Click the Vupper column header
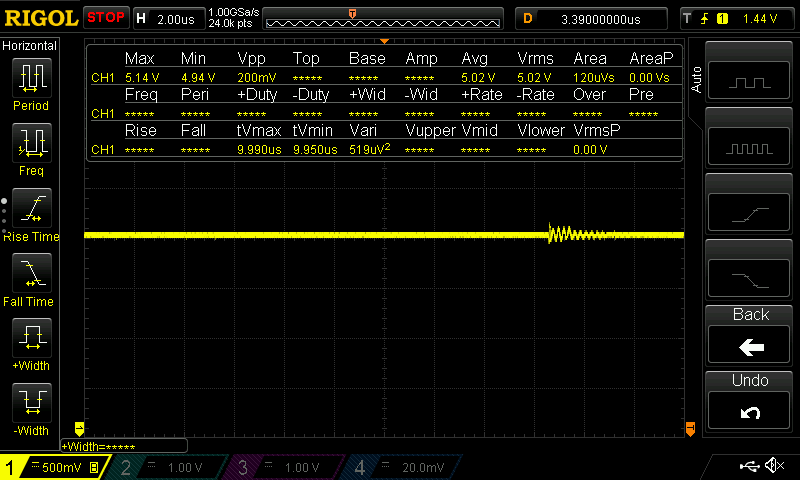Image resolution: width=800 pixels, height=480 pixels. pos(430,131)
